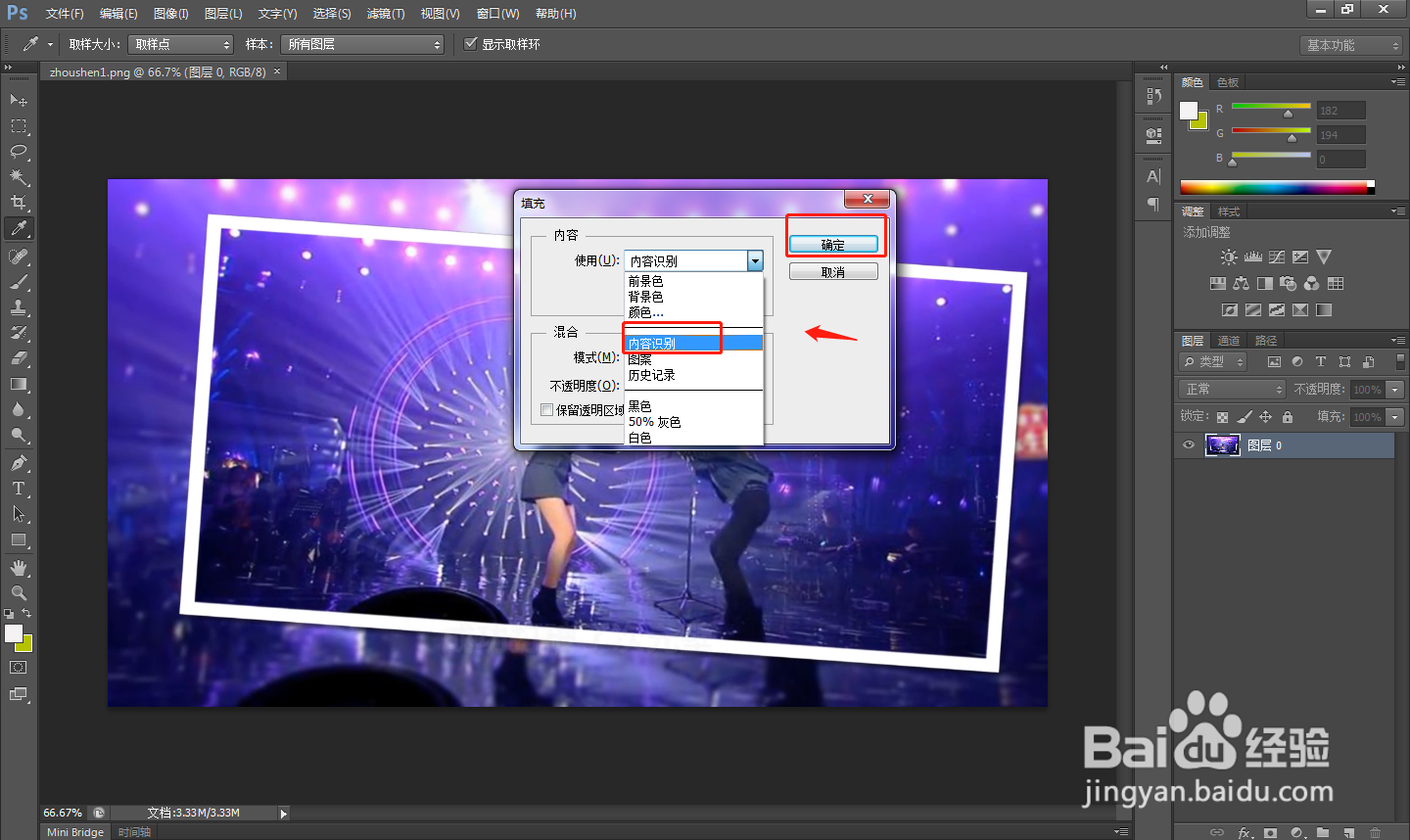
Task: Switch to the Paths tab
Action: coord(1266,341)
